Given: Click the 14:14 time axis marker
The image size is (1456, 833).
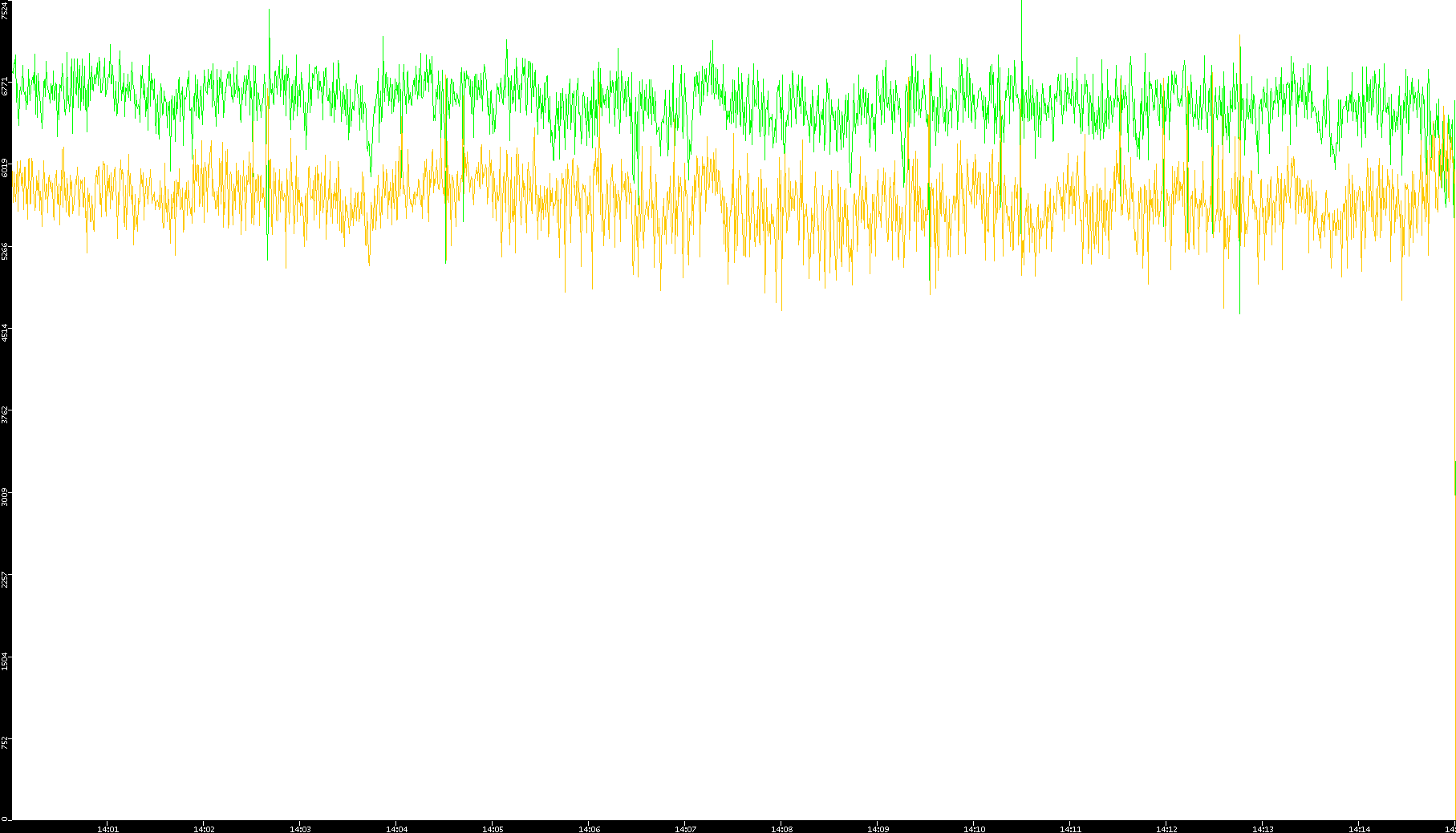Looking at the screenshot, I should click(1359, 829).
